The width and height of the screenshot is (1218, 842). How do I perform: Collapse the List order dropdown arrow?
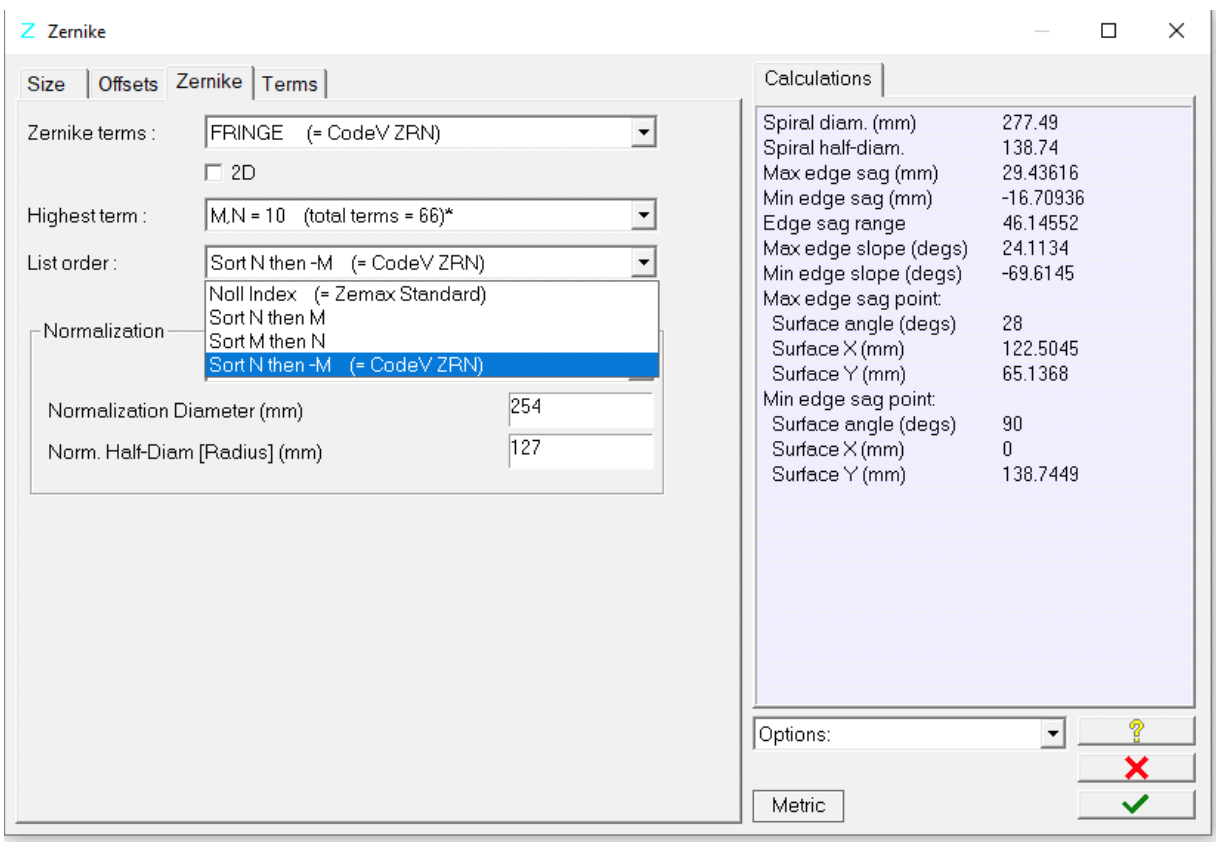pos(645,263)
